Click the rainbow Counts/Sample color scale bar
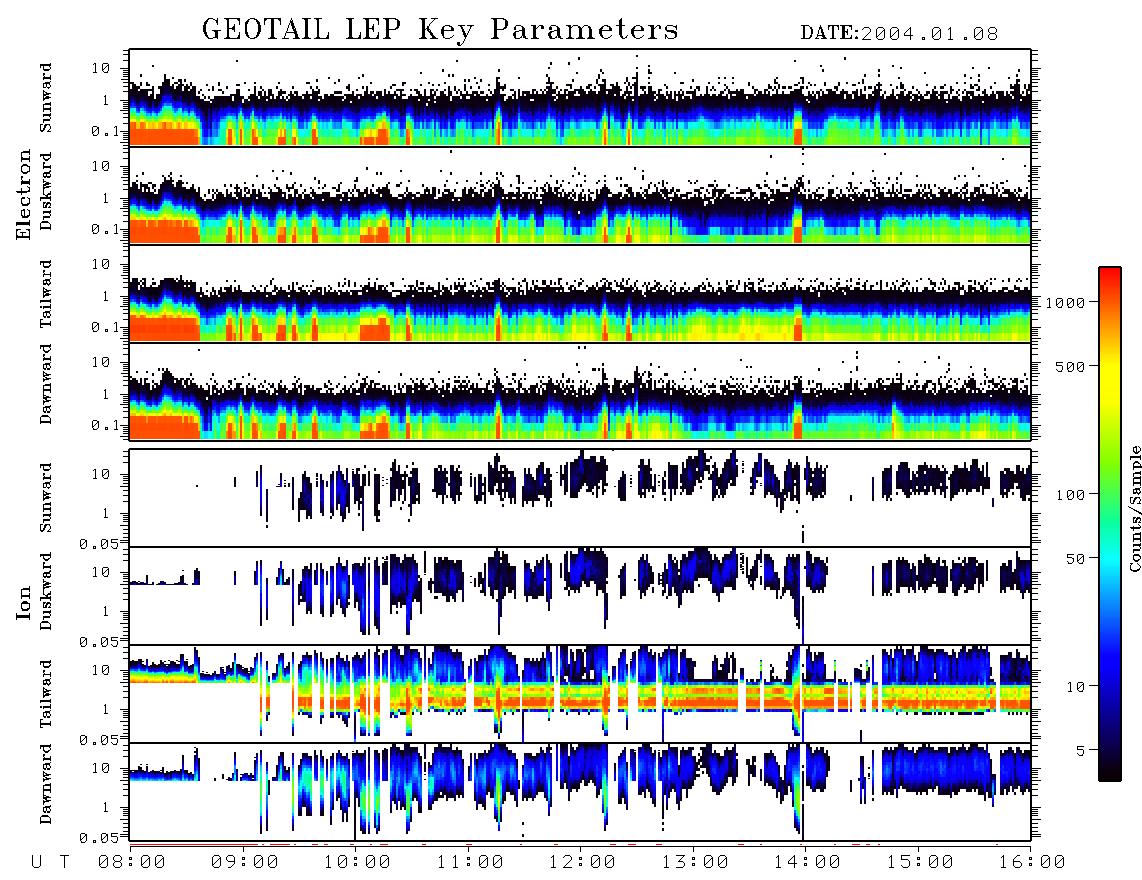 pos(1110,524)
